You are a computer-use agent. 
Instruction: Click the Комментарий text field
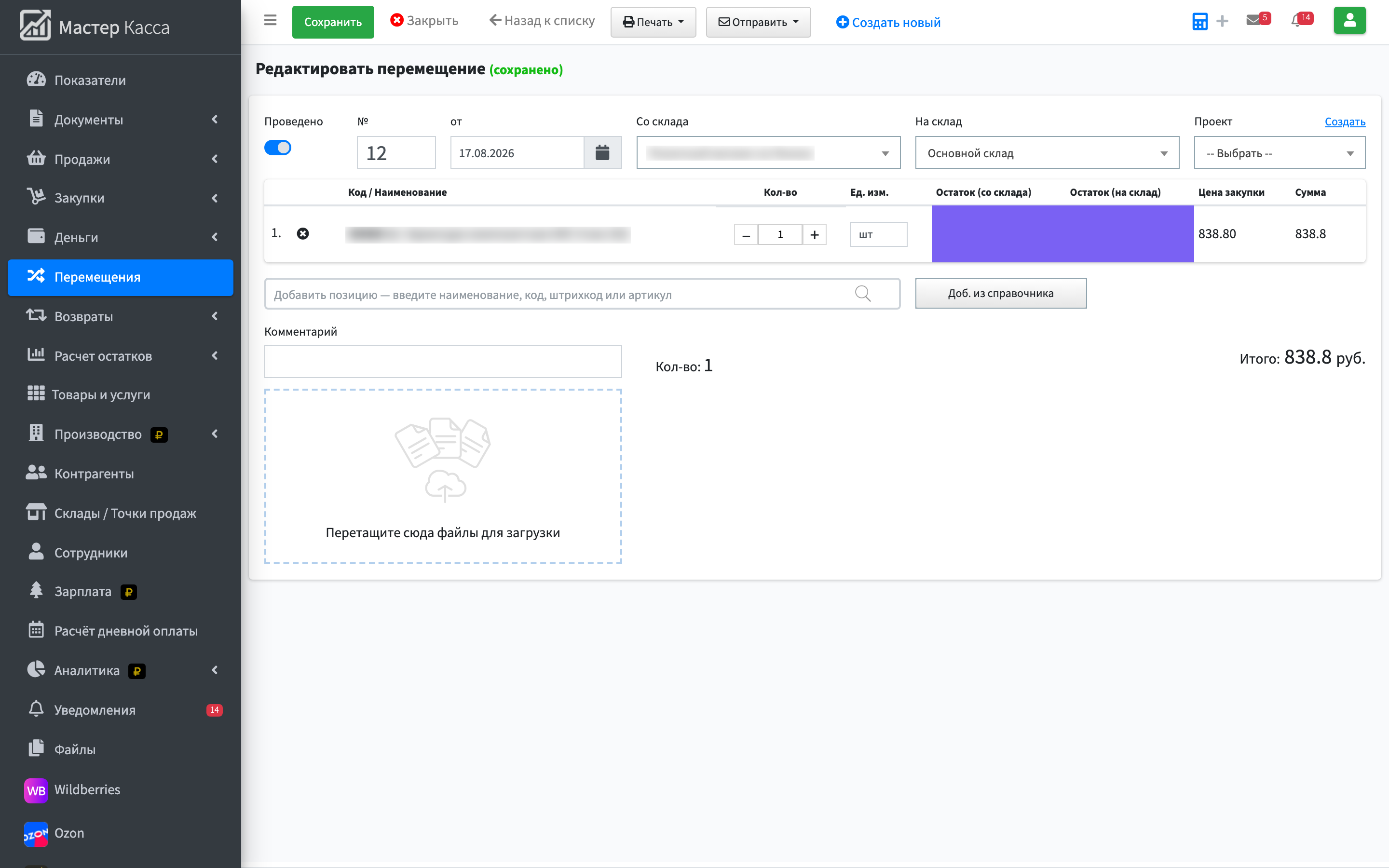[x=443, y=361]
